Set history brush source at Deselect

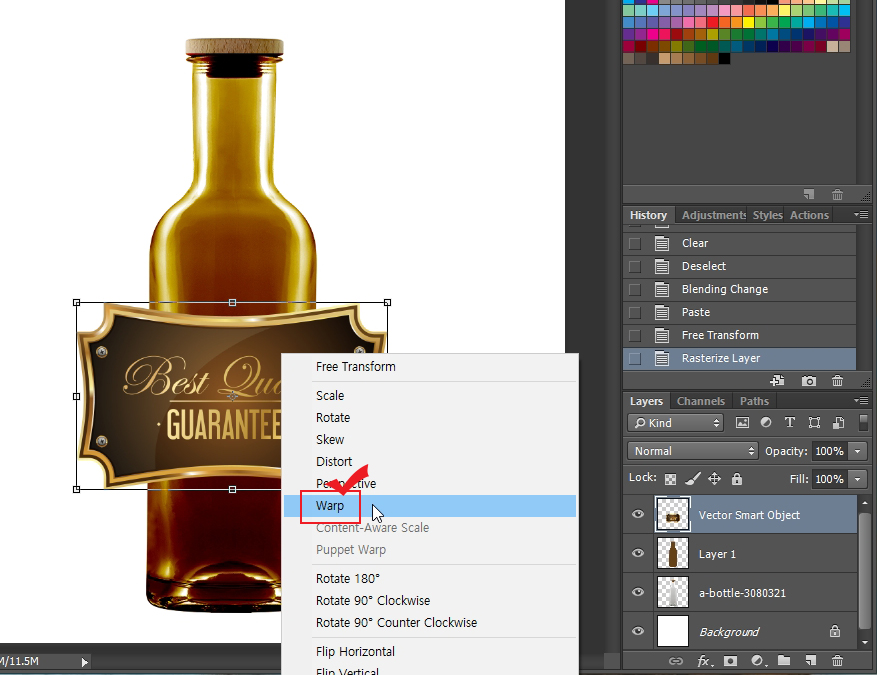coord(635,266)
